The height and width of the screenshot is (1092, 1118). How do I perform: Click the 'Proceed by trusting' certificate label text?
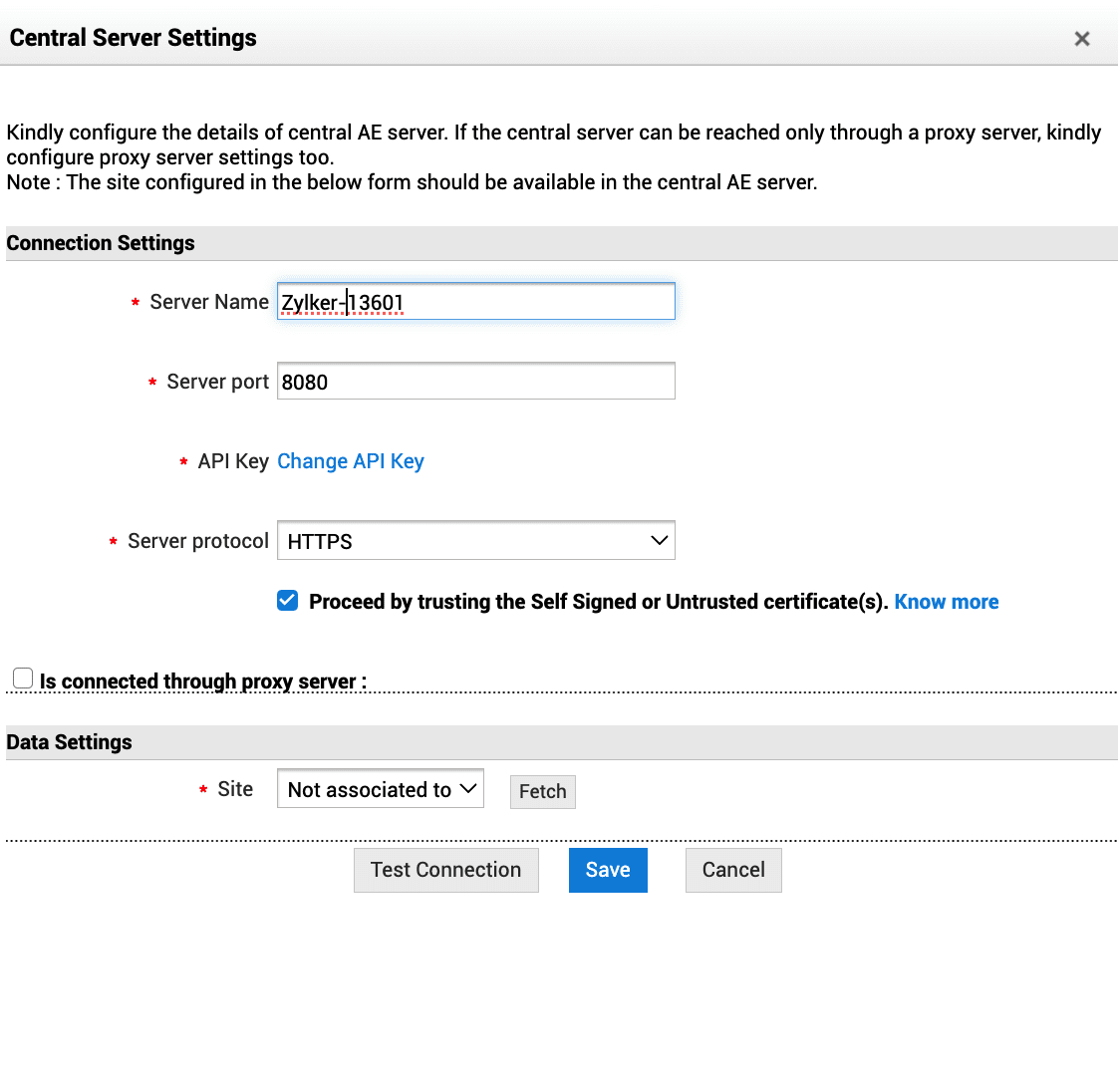598,602
